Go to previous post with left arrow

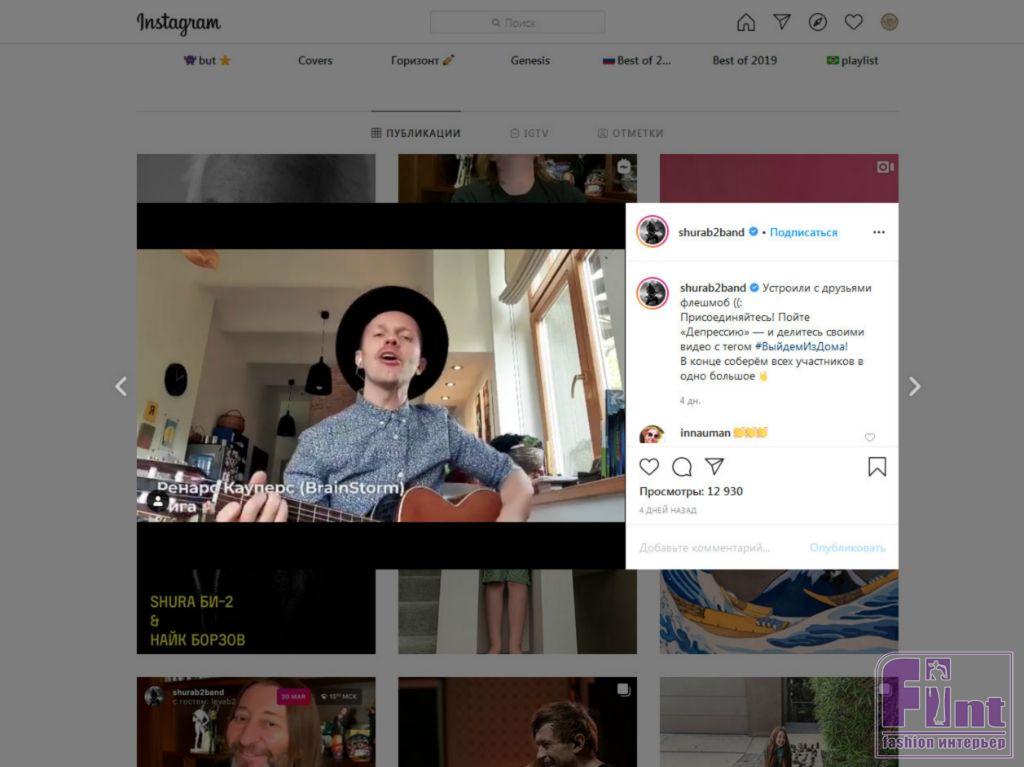tap(121, 386)
